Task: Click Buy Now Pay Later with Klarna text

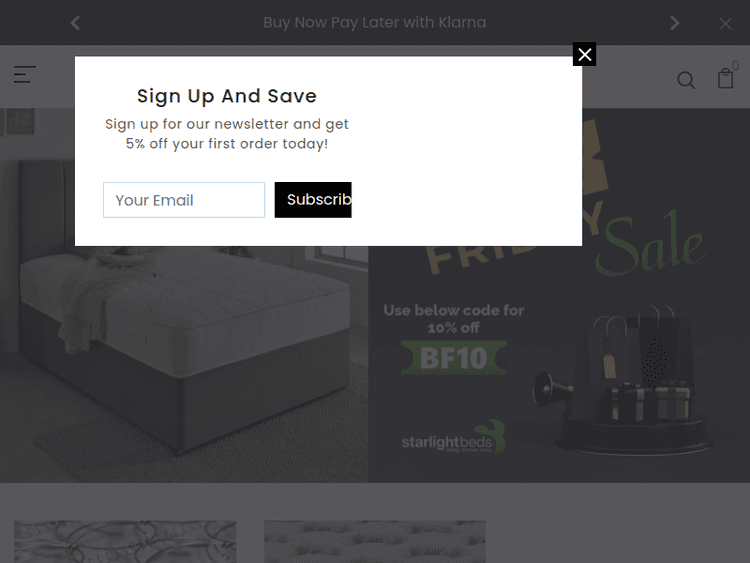Action: pyautogui.click(x=375, y=22)
